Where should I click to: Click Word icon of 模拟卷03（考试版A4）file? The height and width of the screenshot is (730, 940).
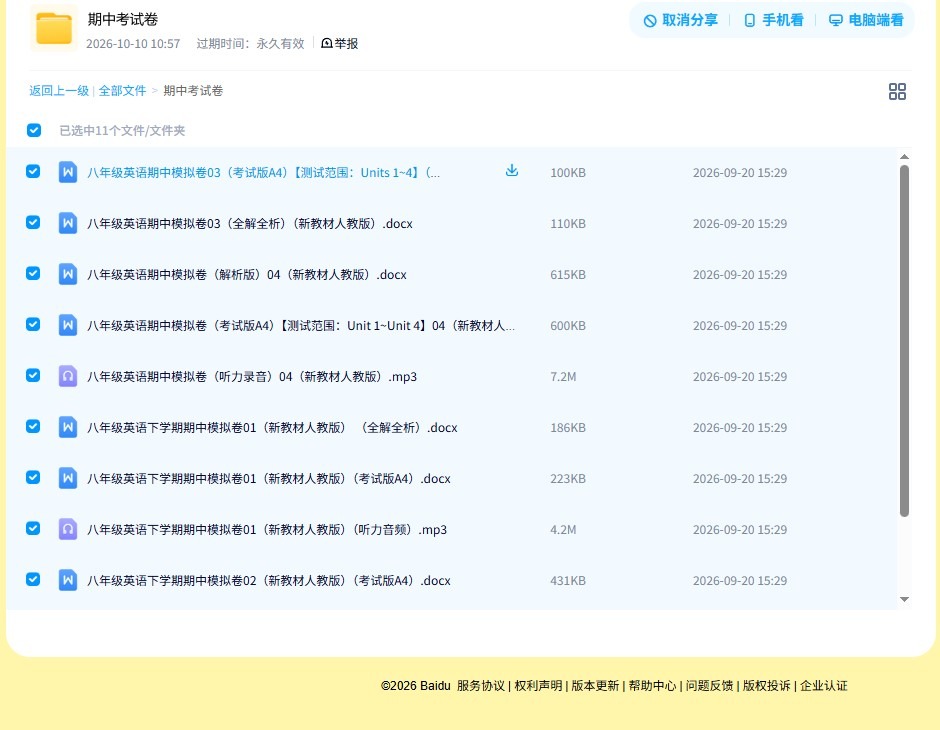click(x=68, y=172)
